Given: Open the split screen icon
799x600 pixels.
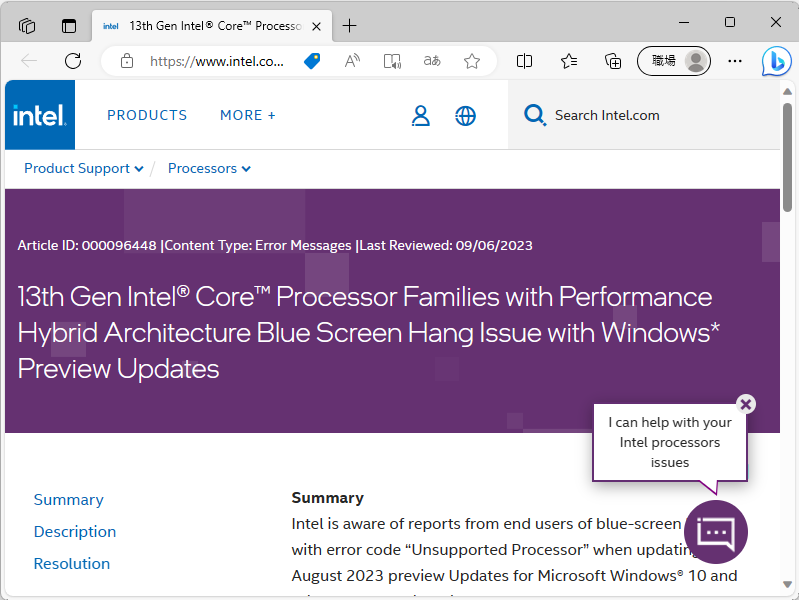Looking at the screenshot, I should tap(524, 61).
